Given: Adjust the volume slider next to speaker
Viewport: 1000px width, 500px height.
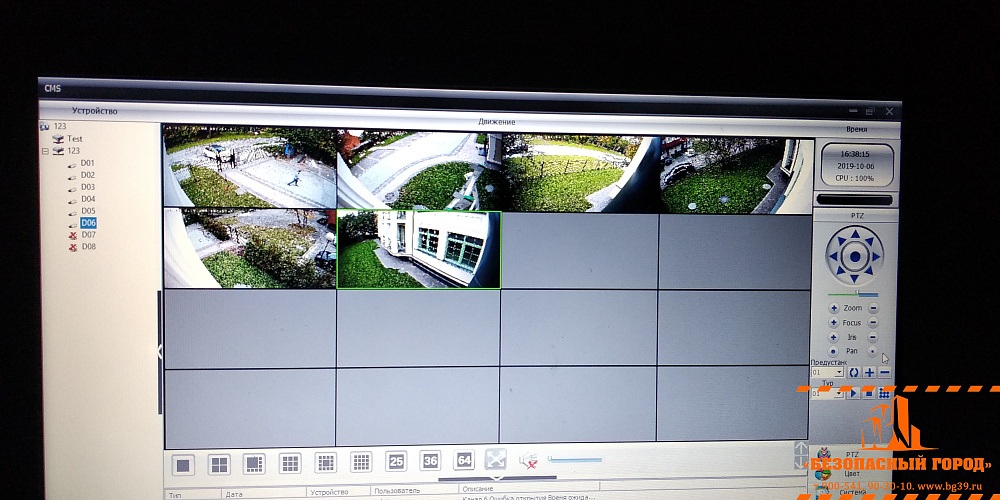Looking at the screenshot, I should coord(575,459).
